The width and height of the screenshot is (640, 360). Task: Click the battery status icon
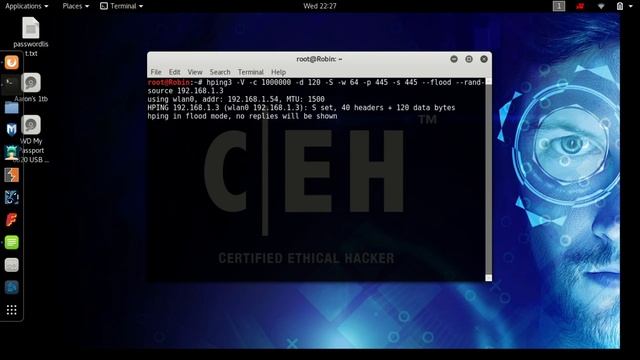click(620, 6)
